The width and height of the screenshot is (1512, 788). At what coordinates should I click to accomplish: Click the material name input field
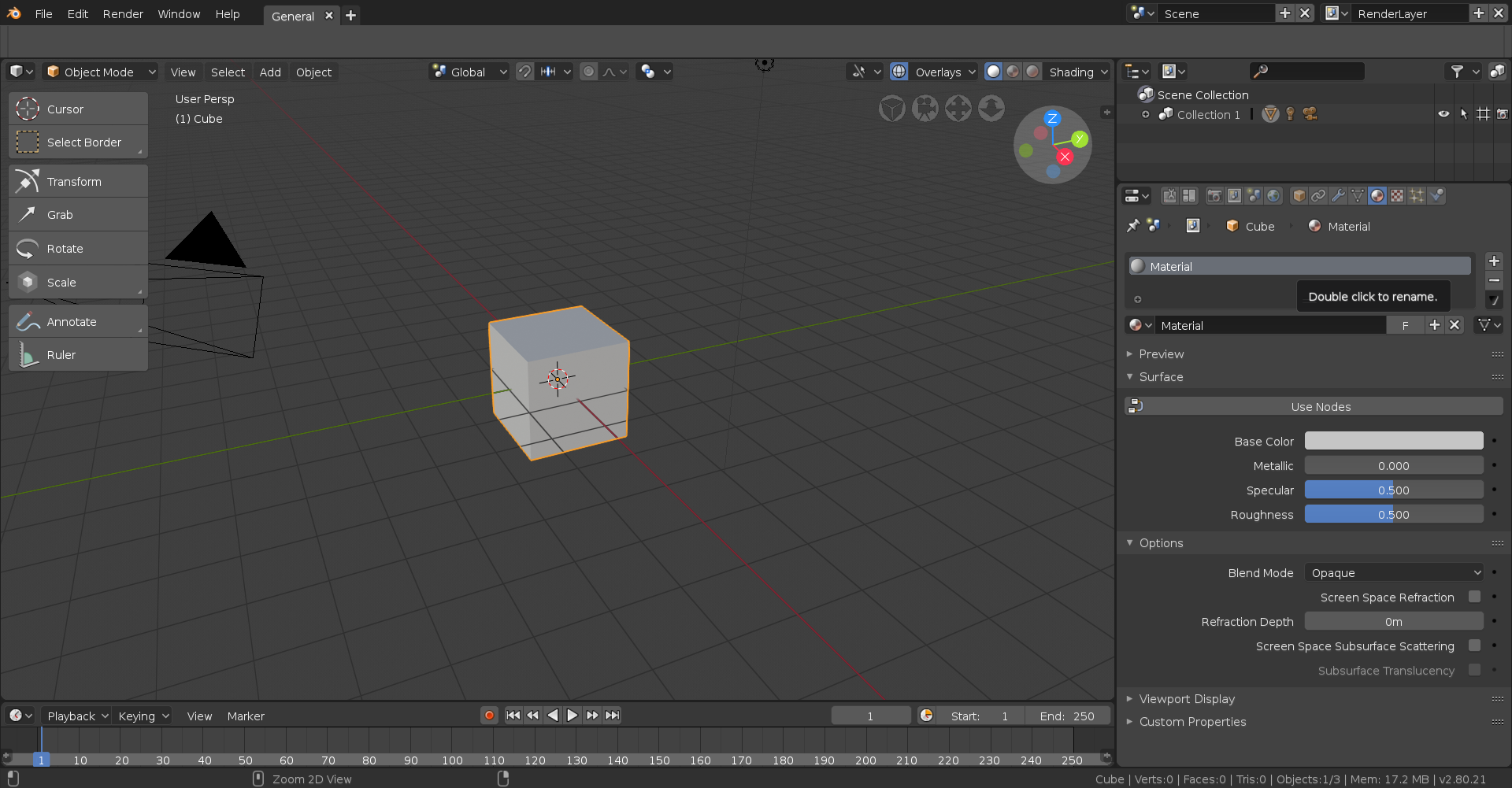(x=1271, y=325)
